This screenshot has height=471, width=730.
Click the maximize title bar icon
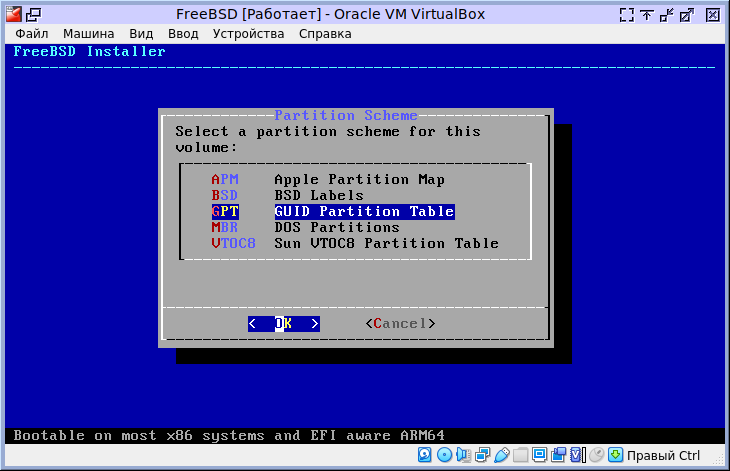click(x=687, y=15)
